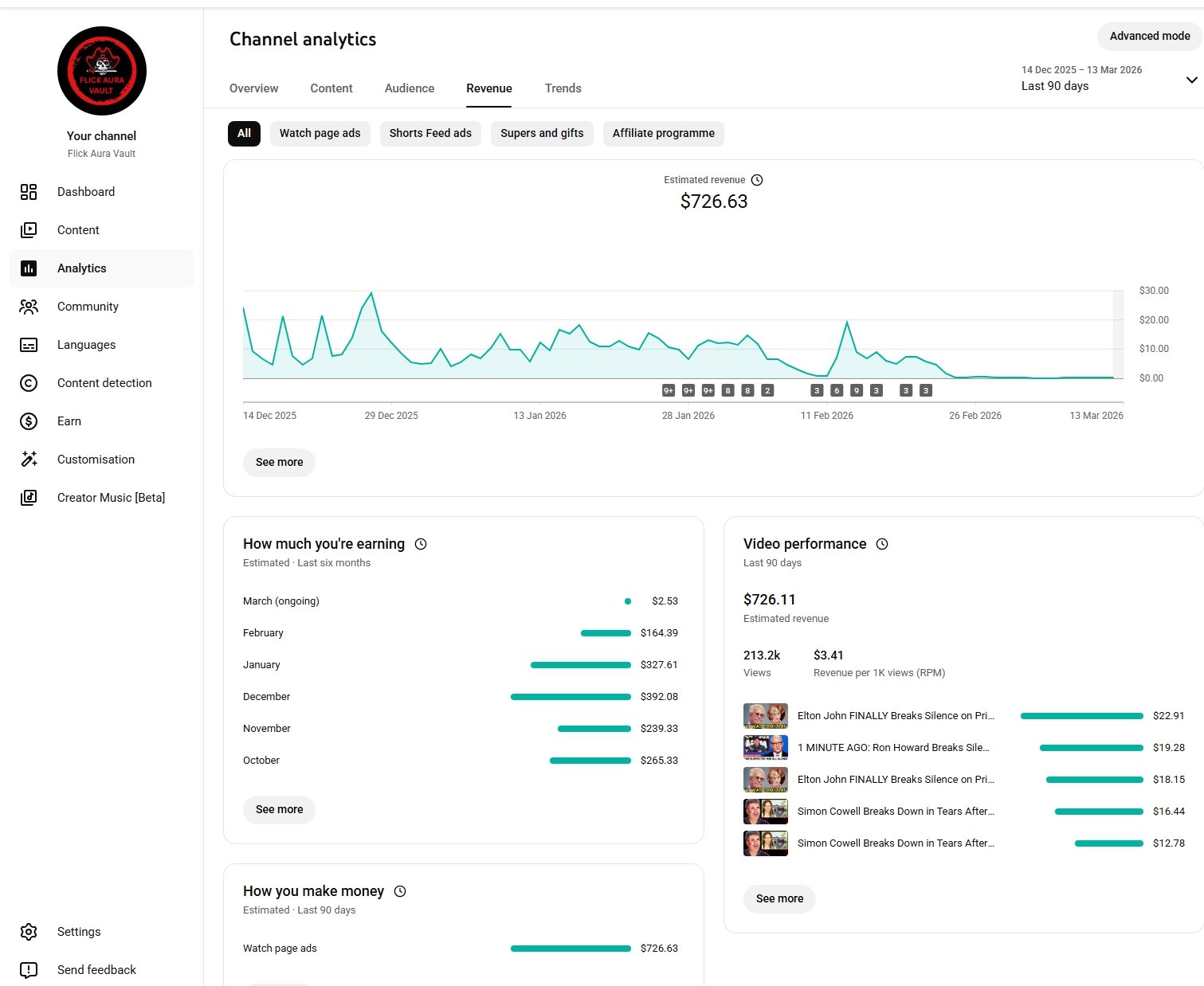Click the Content detection copyright icon

(29, 383)
